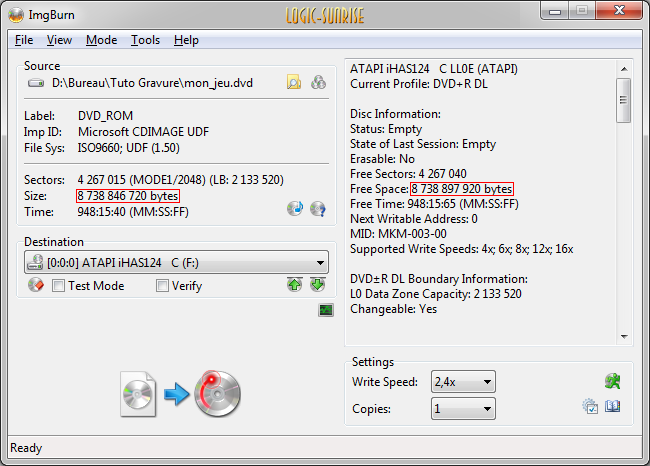Open the graph data display icon
Image resolution: width=650 pixels, height=466 pixels.
tap(326, 310)
